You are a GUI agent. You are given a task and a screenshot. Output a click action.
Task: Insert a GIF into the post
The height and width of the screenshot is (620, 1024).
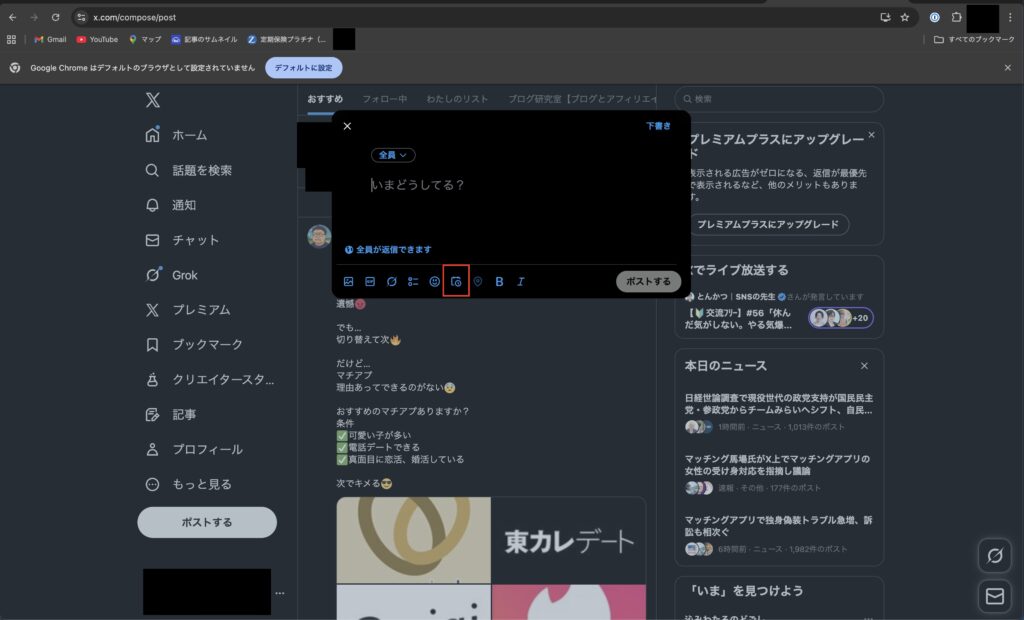point(370,281)
